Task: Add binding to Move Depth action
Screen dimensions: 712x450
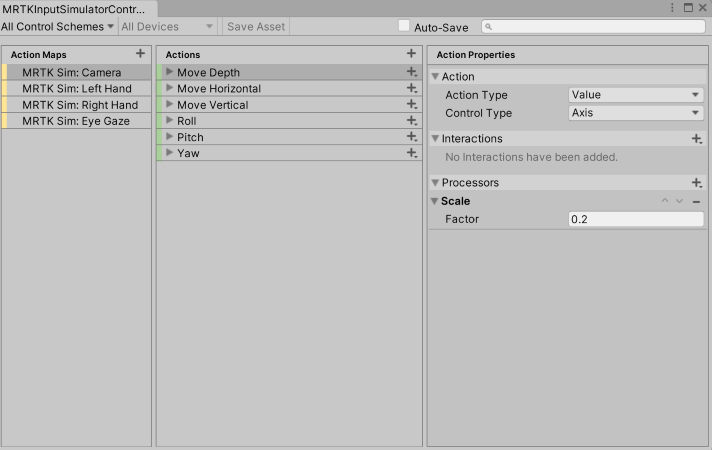Action: [412, 72]
